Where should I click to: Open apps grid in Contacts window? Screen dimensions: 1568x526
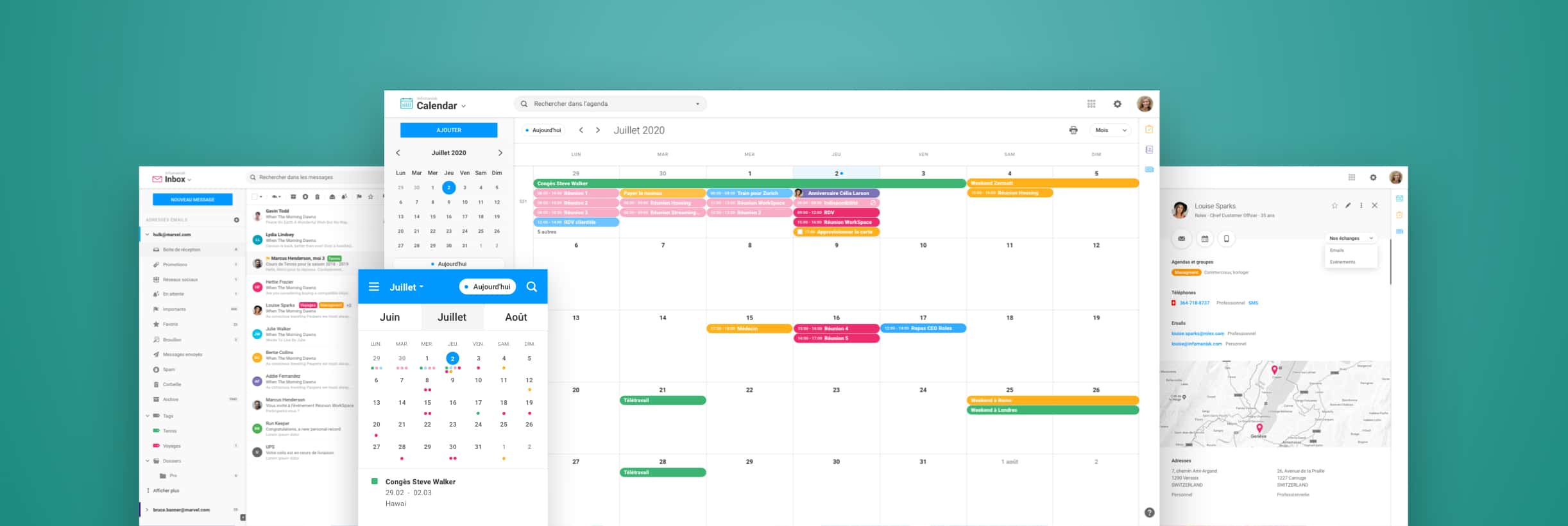(1351, 178)
